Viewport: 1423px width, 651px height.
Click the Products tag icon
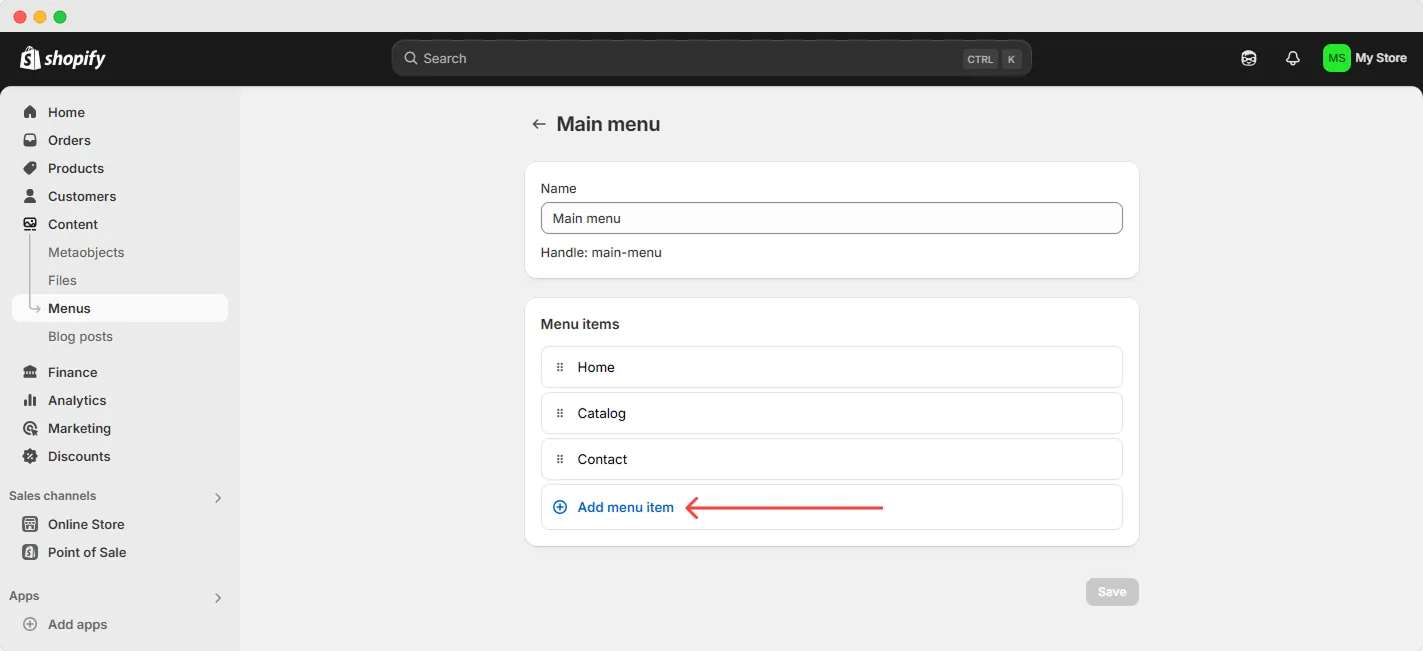coord(30,168)
